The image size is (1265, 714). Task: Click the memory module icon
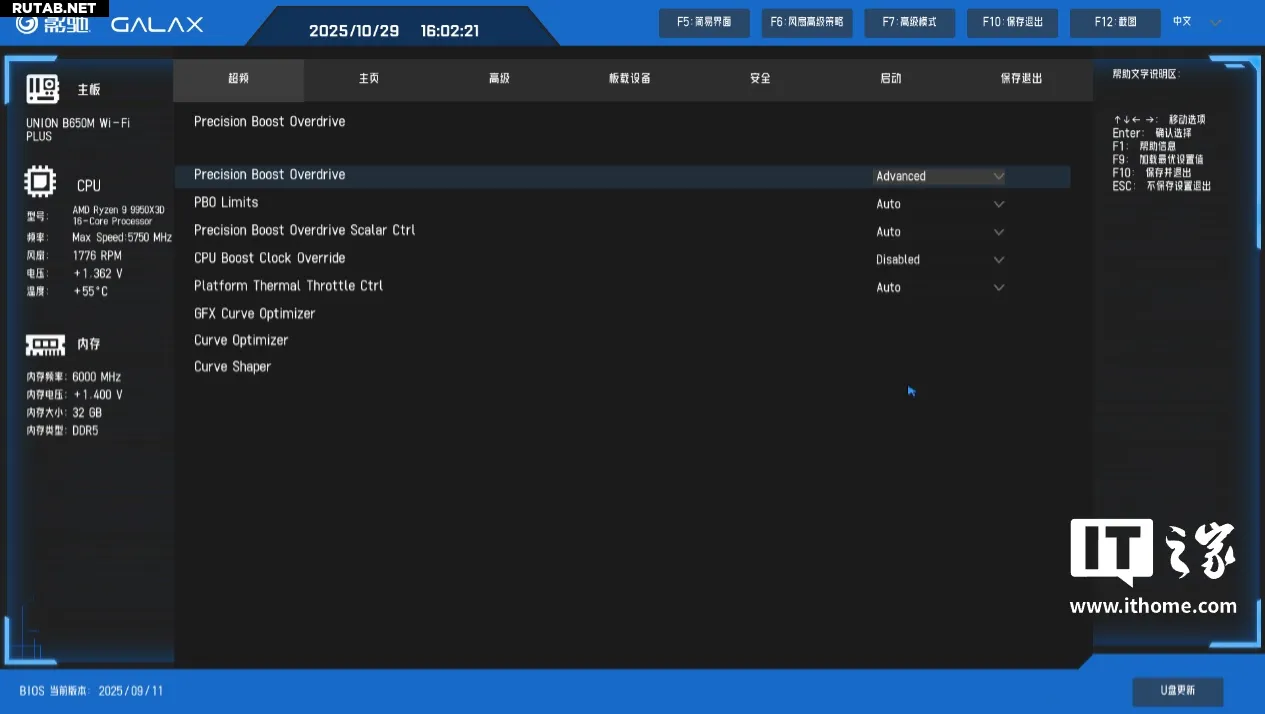click(x=45, y=344)
